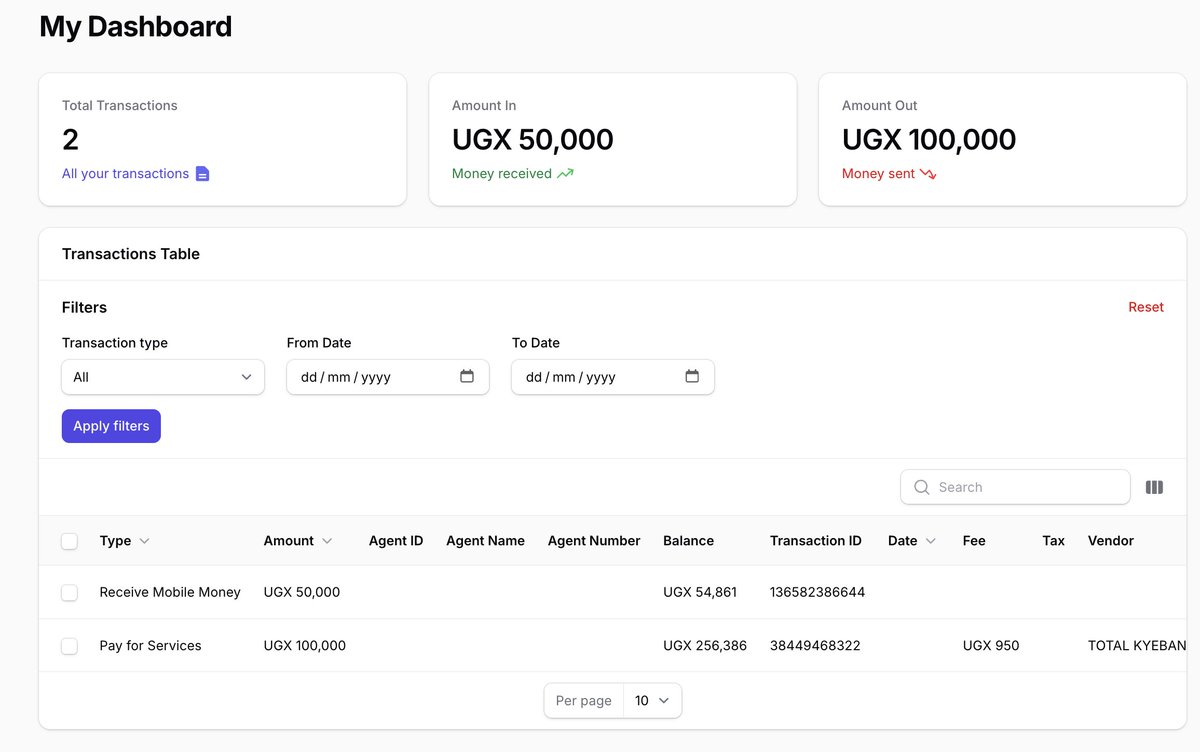Tick the select-all checkbox in the table header
Screen dimensions: 1200x752
(x=69, y=541)
